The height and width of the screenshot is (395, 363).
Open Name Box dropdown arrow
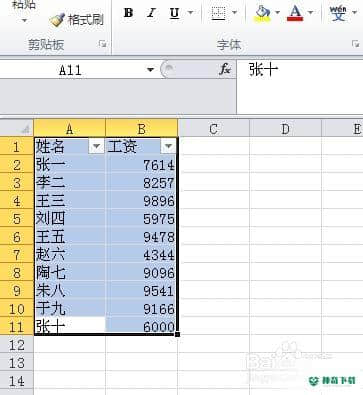coord(150,70)
